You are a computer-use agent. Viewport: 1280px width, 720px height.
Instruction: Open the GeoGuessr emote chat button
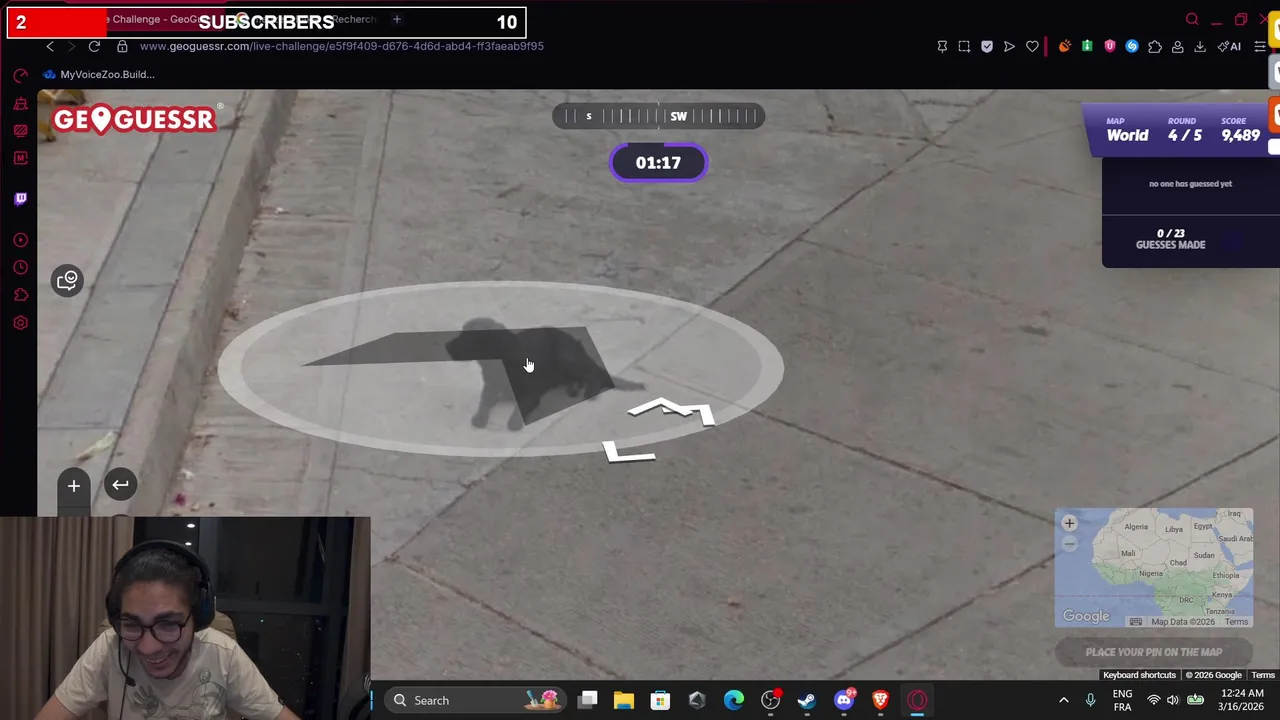pyautogui.click(x=67, y=280)
